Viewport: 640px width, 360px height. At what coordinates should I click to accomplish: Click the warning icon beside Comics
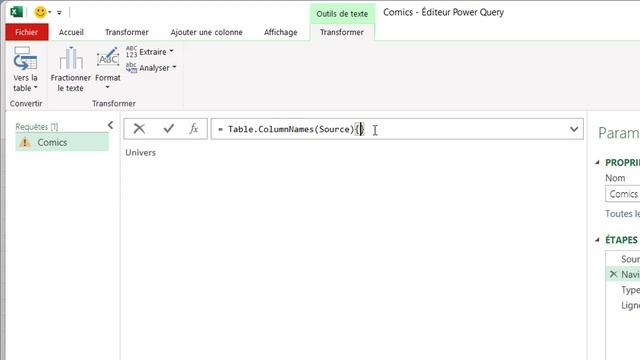(25, 142)
